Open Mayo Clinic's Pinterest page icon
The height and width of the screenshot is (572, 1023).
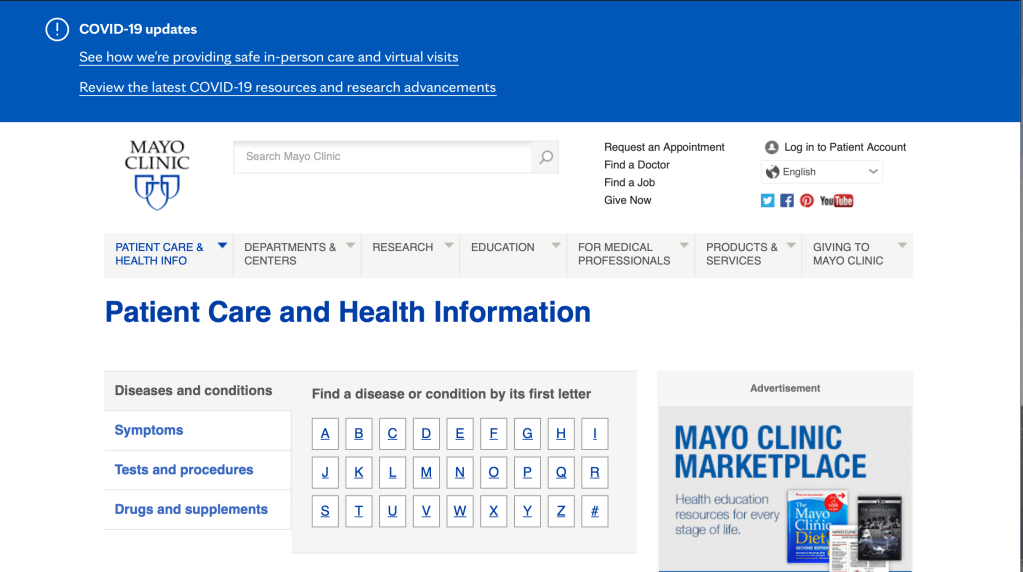[x=807, y=200]
